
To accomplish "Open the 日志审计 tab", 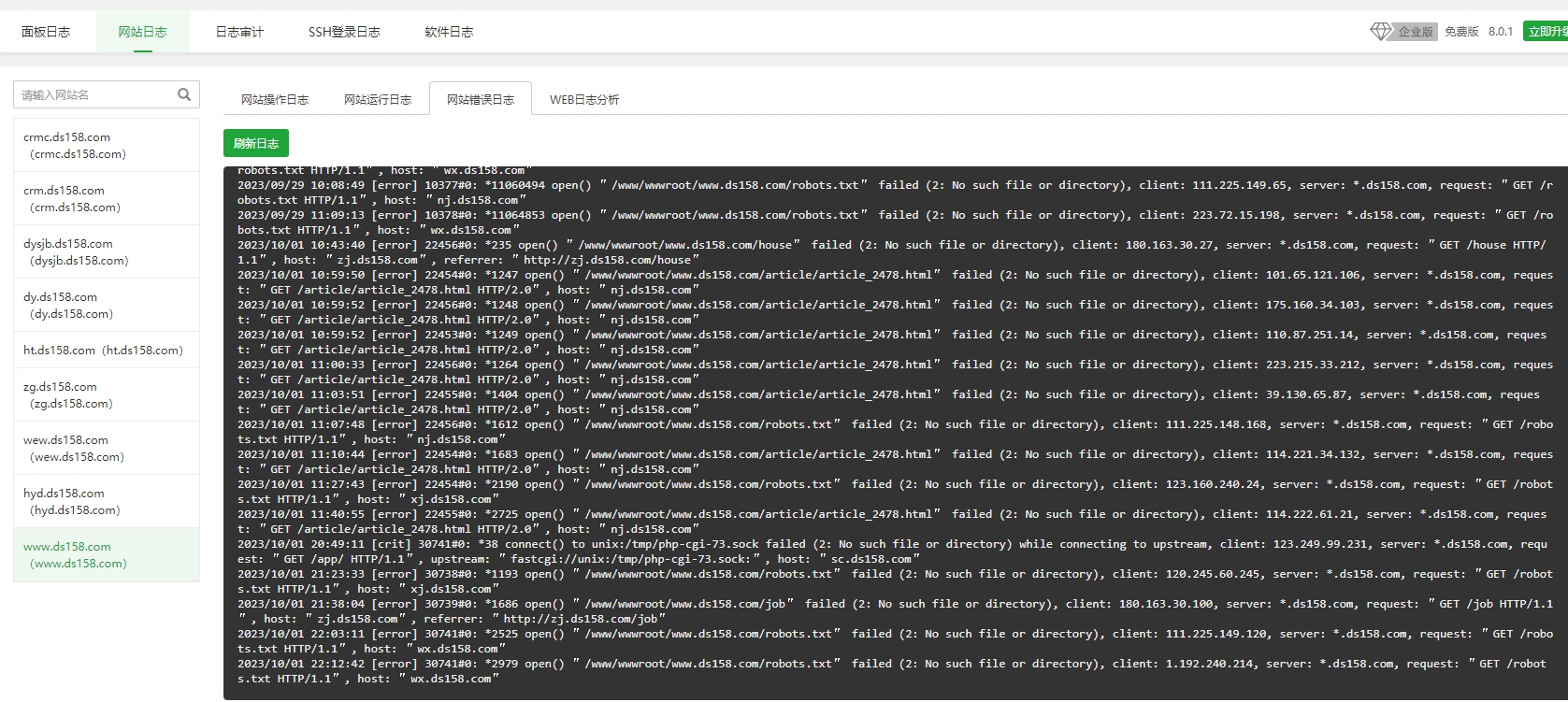I will [239, 32].
